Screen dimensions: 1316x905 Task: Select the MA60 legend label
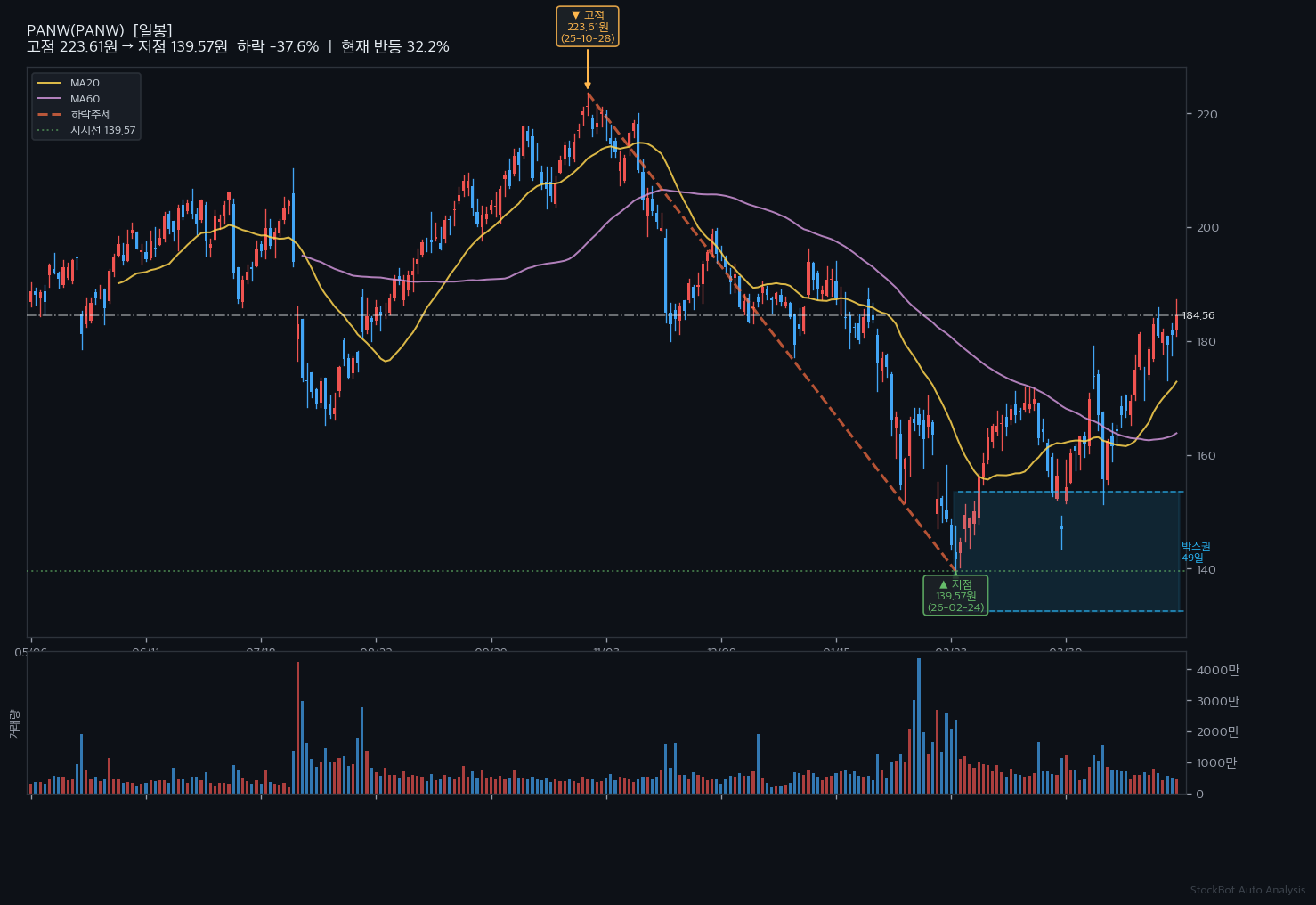coord(85,99)
